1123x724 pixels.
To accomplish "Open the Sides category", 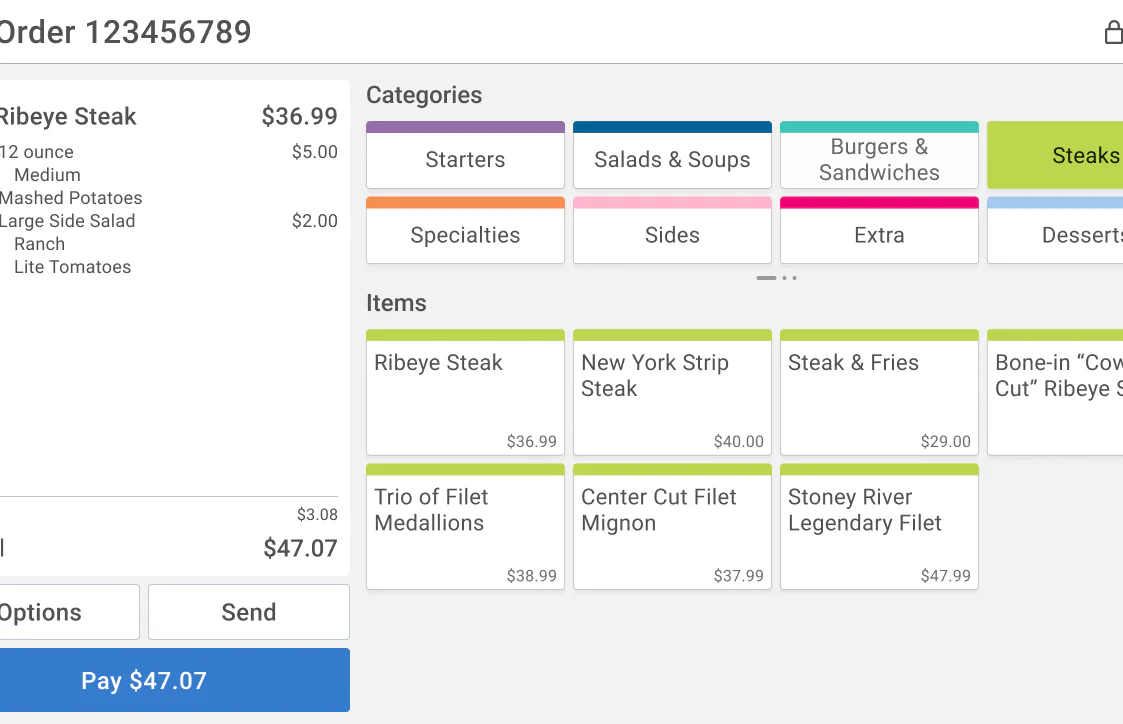I will click(673, 230).
